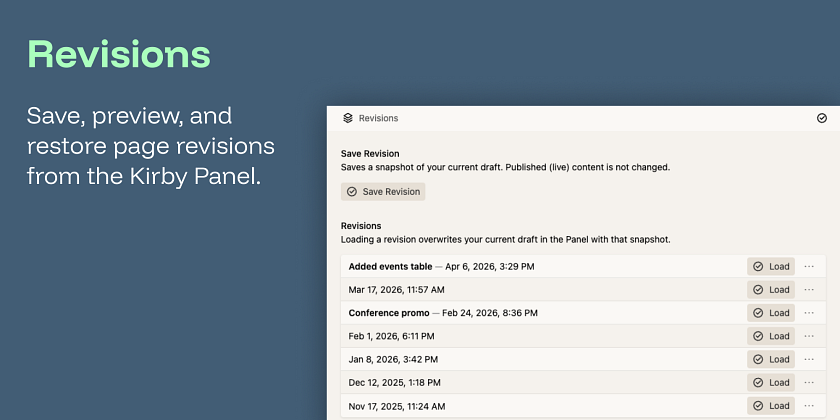Load the Conference promo revision
Viewport: 840px width, 420px height.
[771, 313]
